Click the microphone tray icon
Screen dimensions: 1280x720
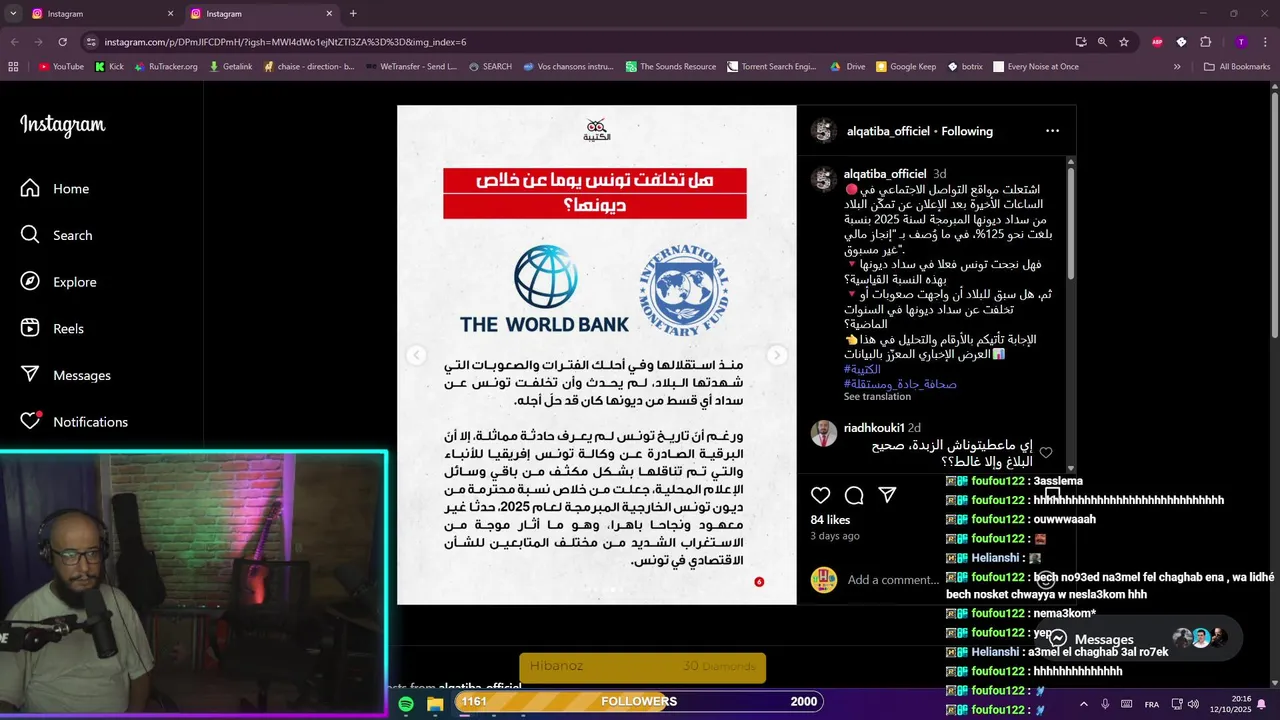[1105, 704]
